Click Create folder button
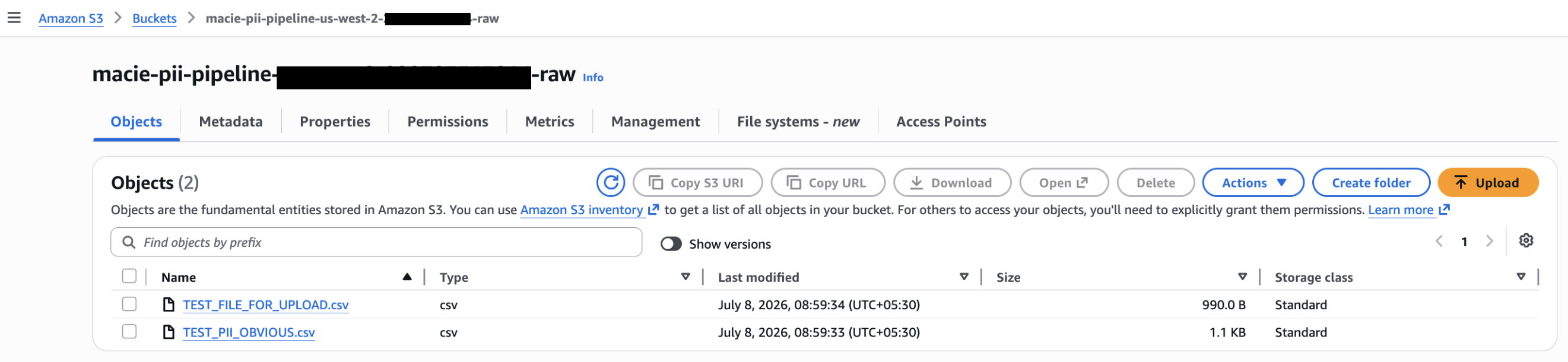Image resolution: width=1568 pixels, height=362 pixels. tap(1371, 183)
